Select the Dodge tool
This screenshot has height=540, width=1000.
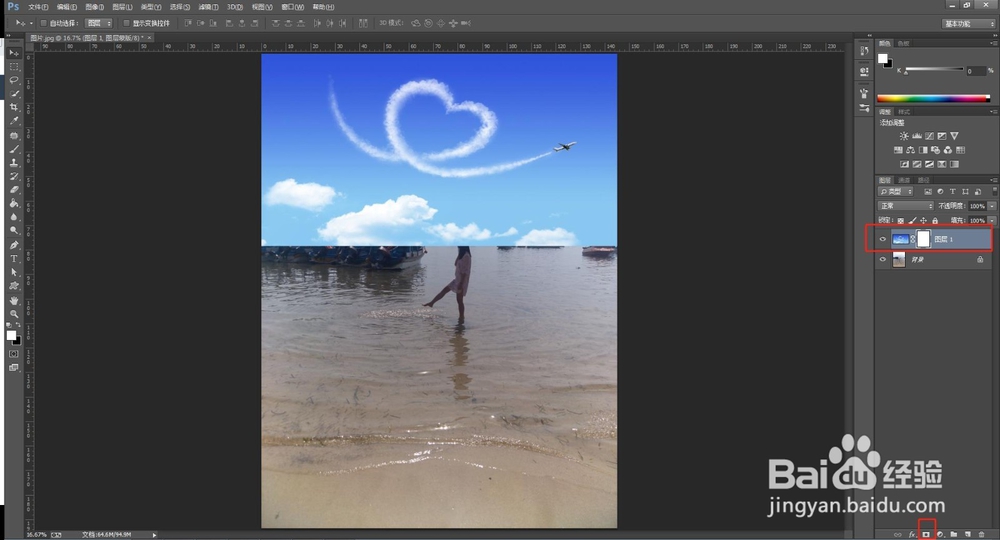[14, 230]
